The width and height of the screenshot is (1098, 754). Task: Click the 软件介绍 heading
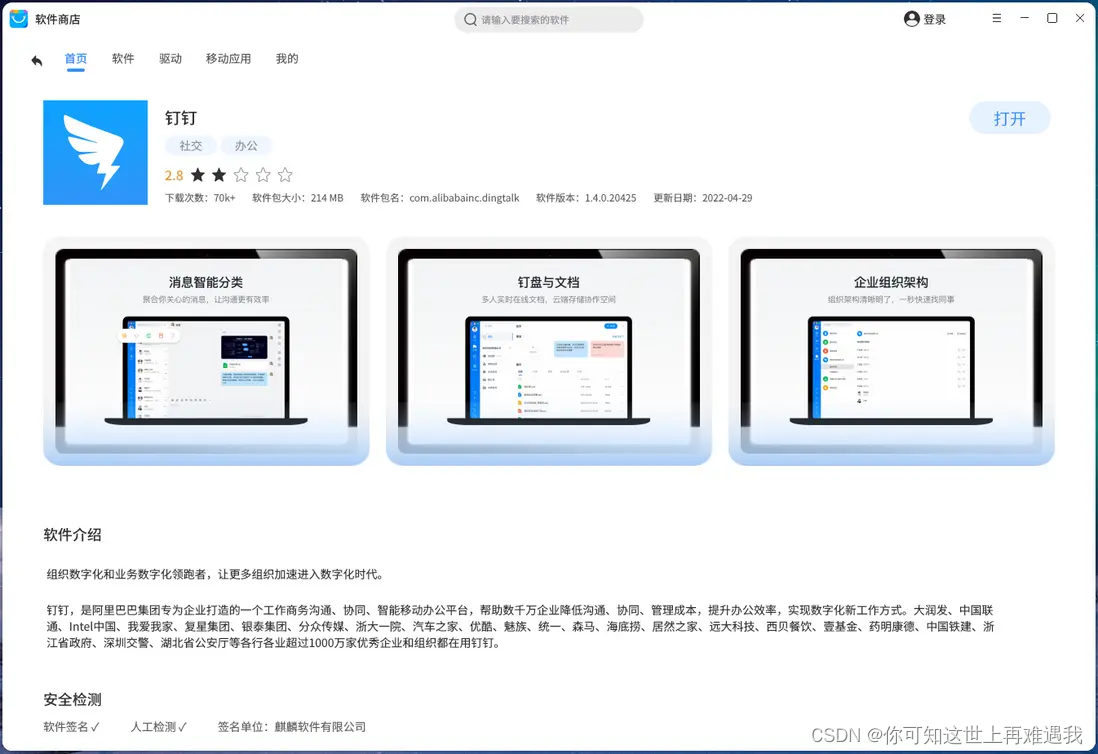tap(73, 535)
